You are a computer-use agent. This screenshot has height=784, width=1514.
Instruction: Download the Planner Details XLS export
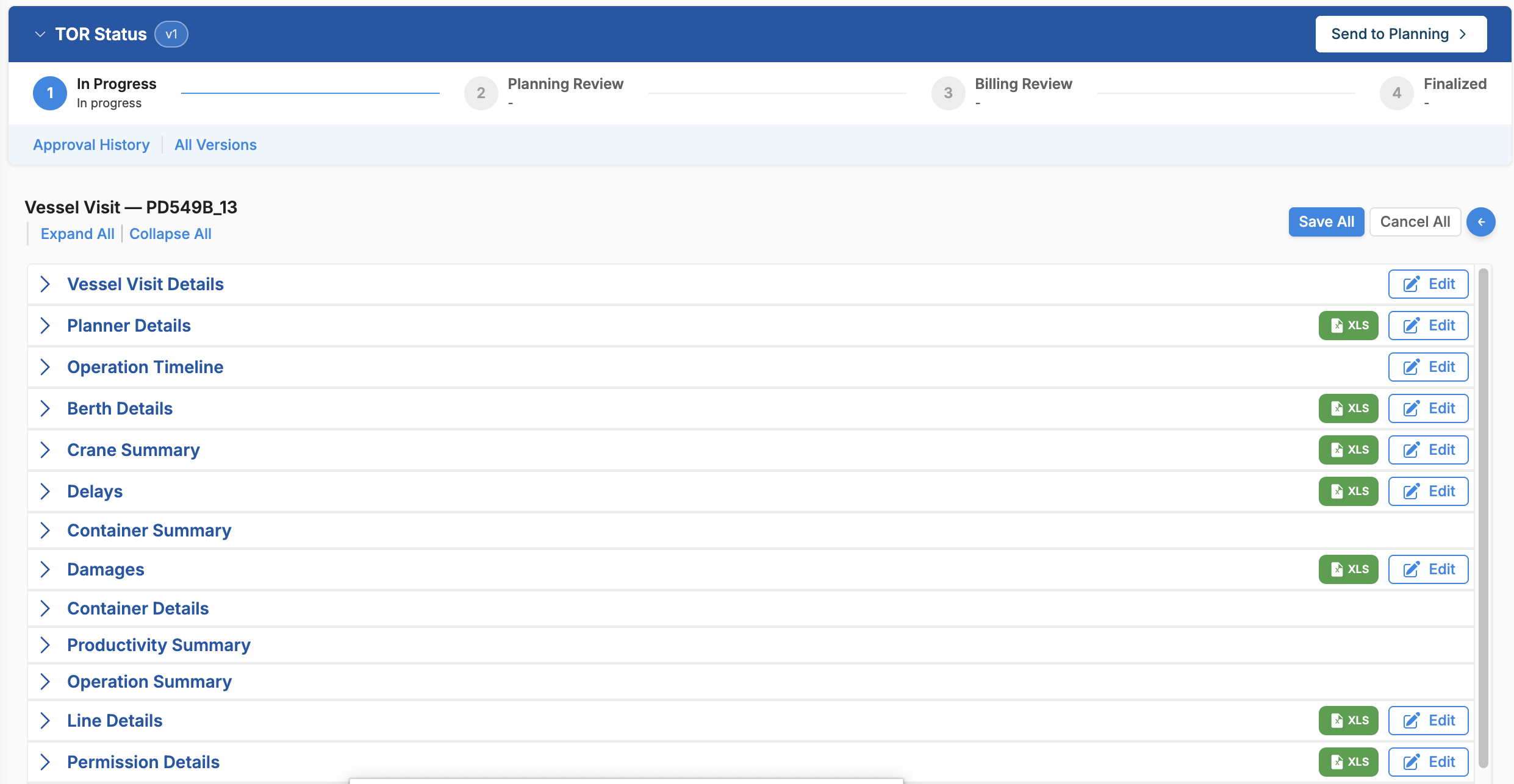(1348, 326)
